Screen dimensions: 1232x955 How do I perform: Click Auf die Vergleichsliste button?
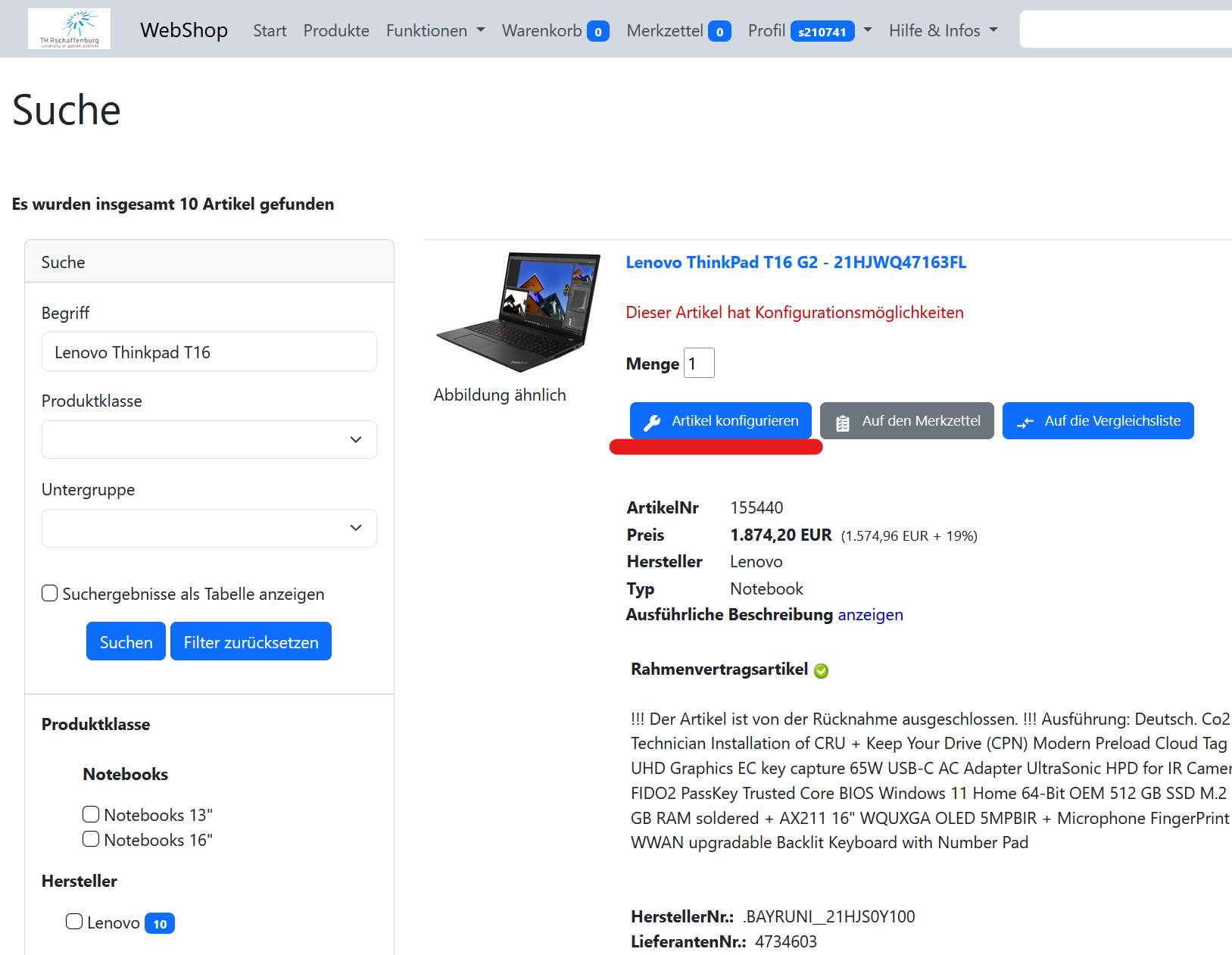coord(1098,420)
